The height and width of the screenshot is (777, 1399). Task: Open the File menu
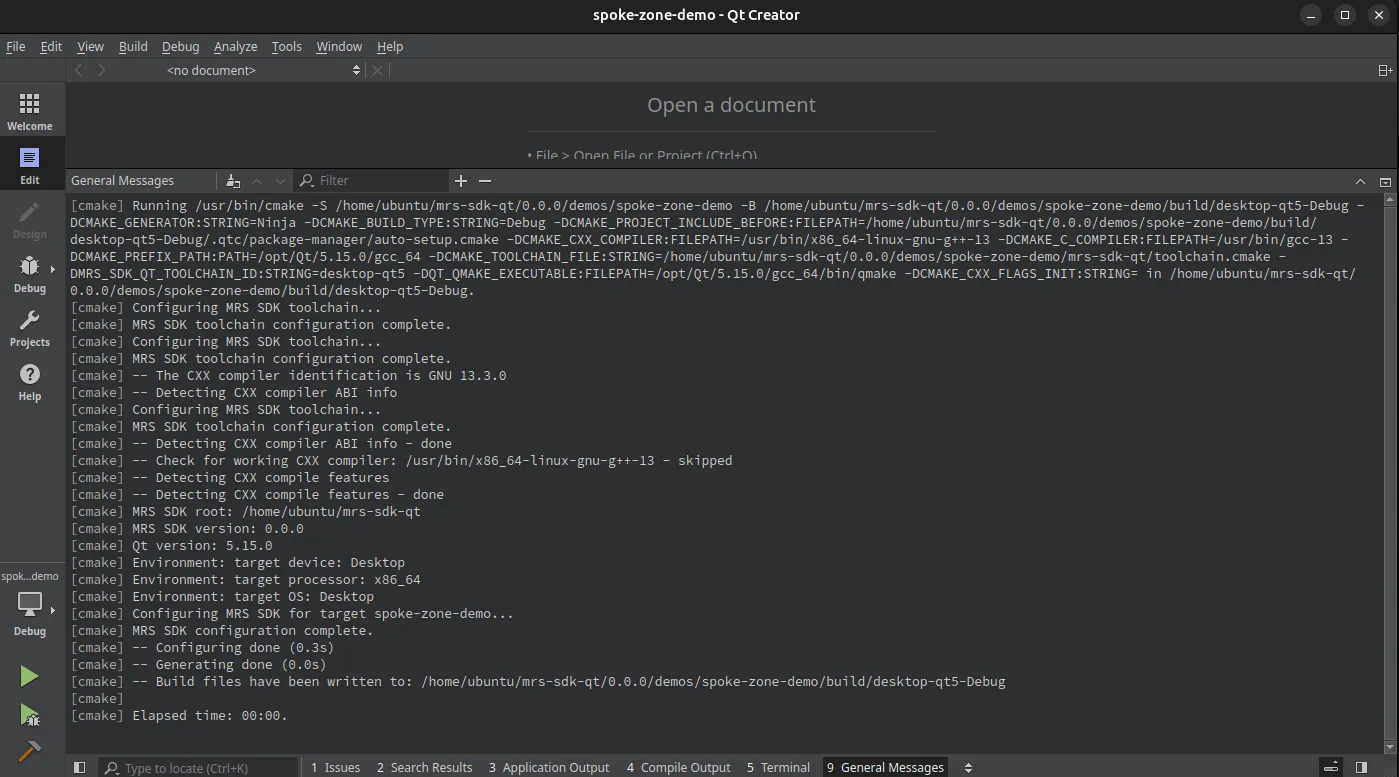point(16,46)
